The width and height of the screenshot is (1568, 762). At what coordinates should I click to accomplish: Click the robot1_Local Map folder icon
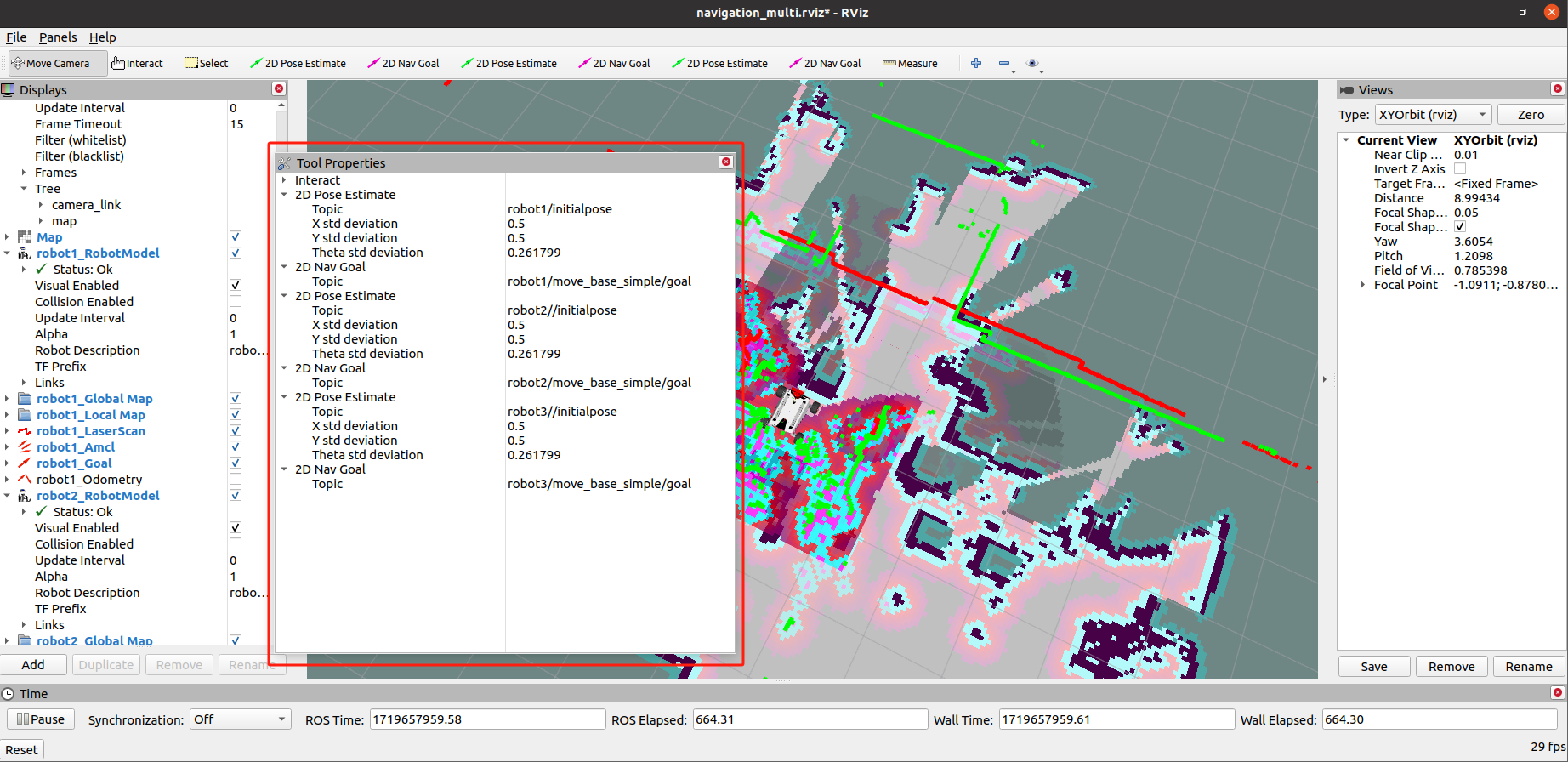[25, 414]
